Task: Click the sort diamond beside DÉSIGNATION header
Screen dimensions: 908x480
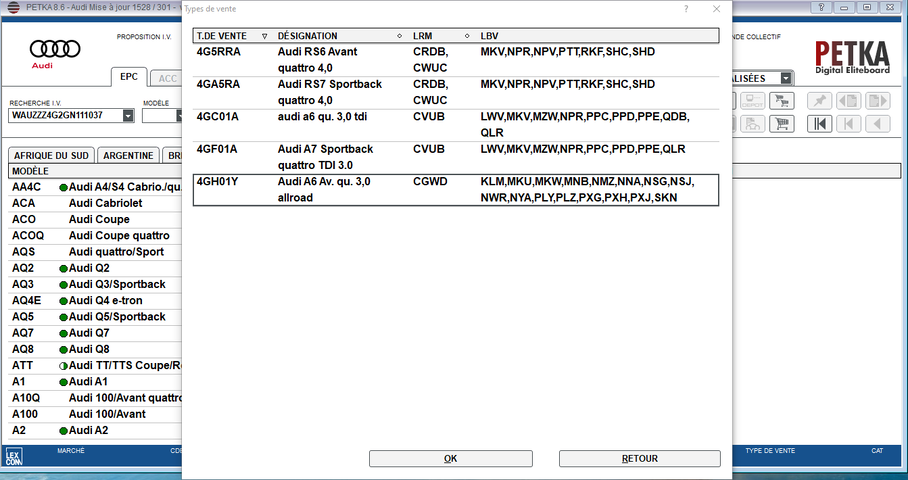Action: point(400,36)
